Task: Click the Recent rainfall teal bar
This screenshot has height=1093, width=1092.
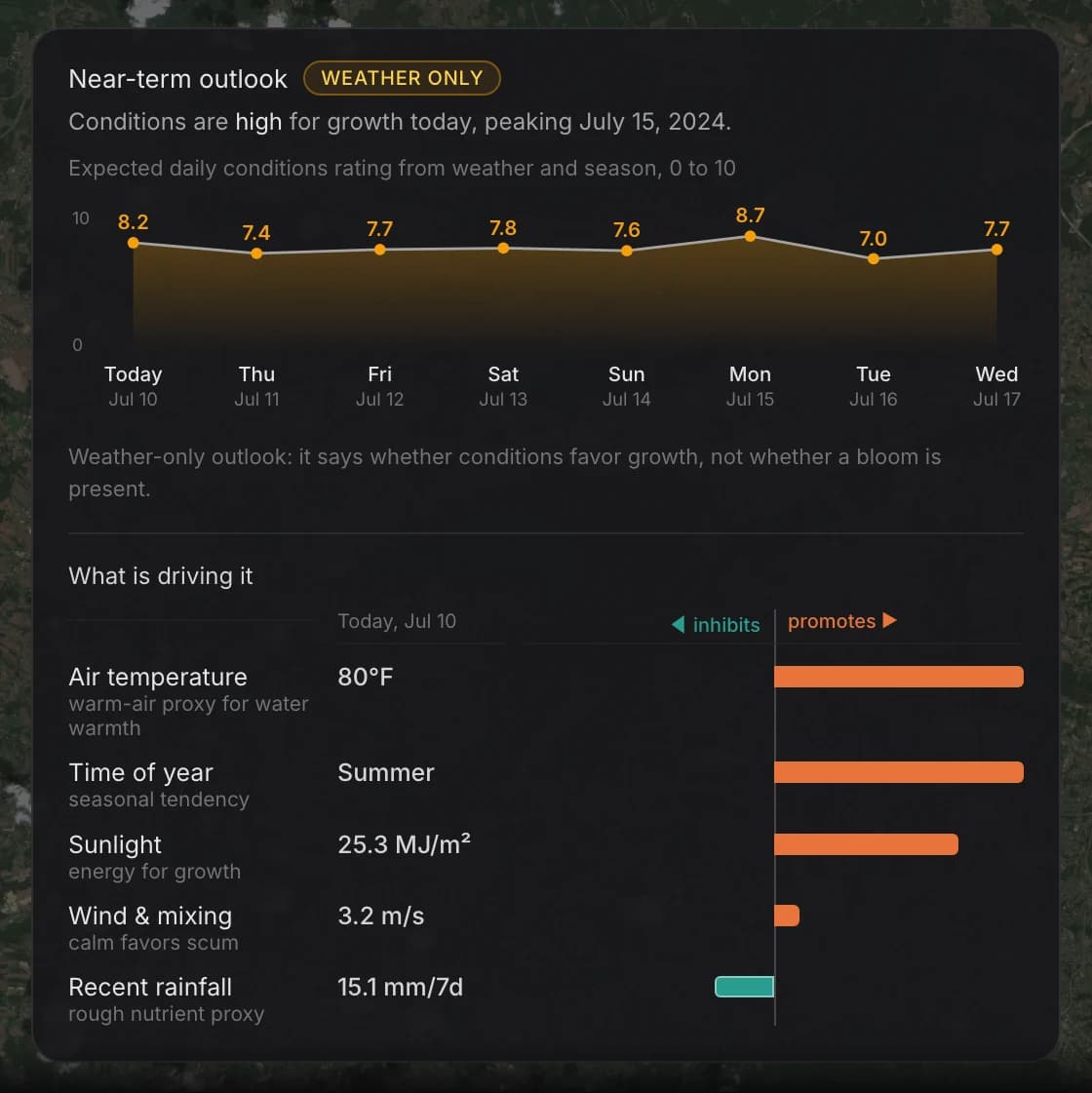Action: 744,987
